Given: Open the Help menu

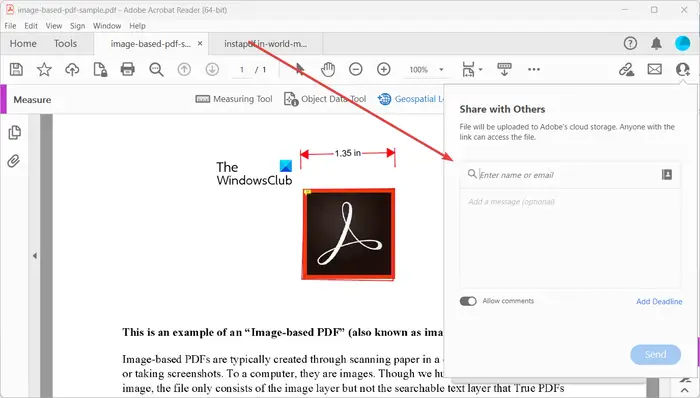Looking at the screenshot, I should (x=138, y=26).
